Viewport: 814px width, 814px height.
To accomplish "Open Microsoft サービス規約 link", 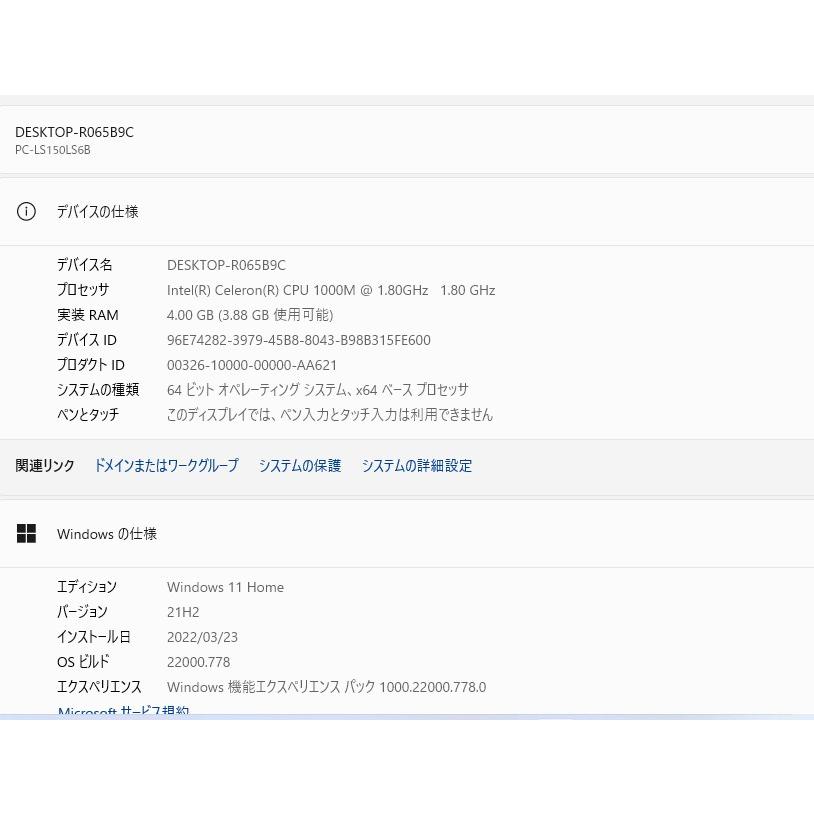I will 124,711.
